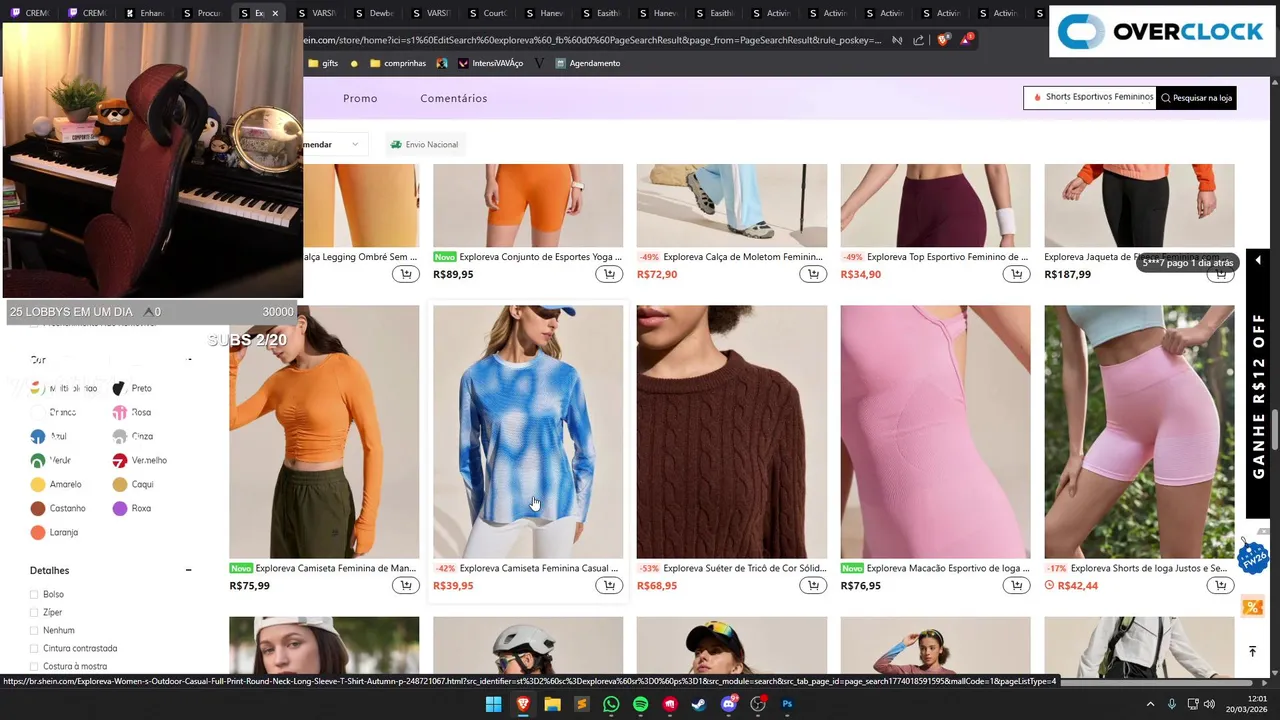Check the Costura à mostra filter
This screenshot has height=720, width=1280.
tap(34, 666)
